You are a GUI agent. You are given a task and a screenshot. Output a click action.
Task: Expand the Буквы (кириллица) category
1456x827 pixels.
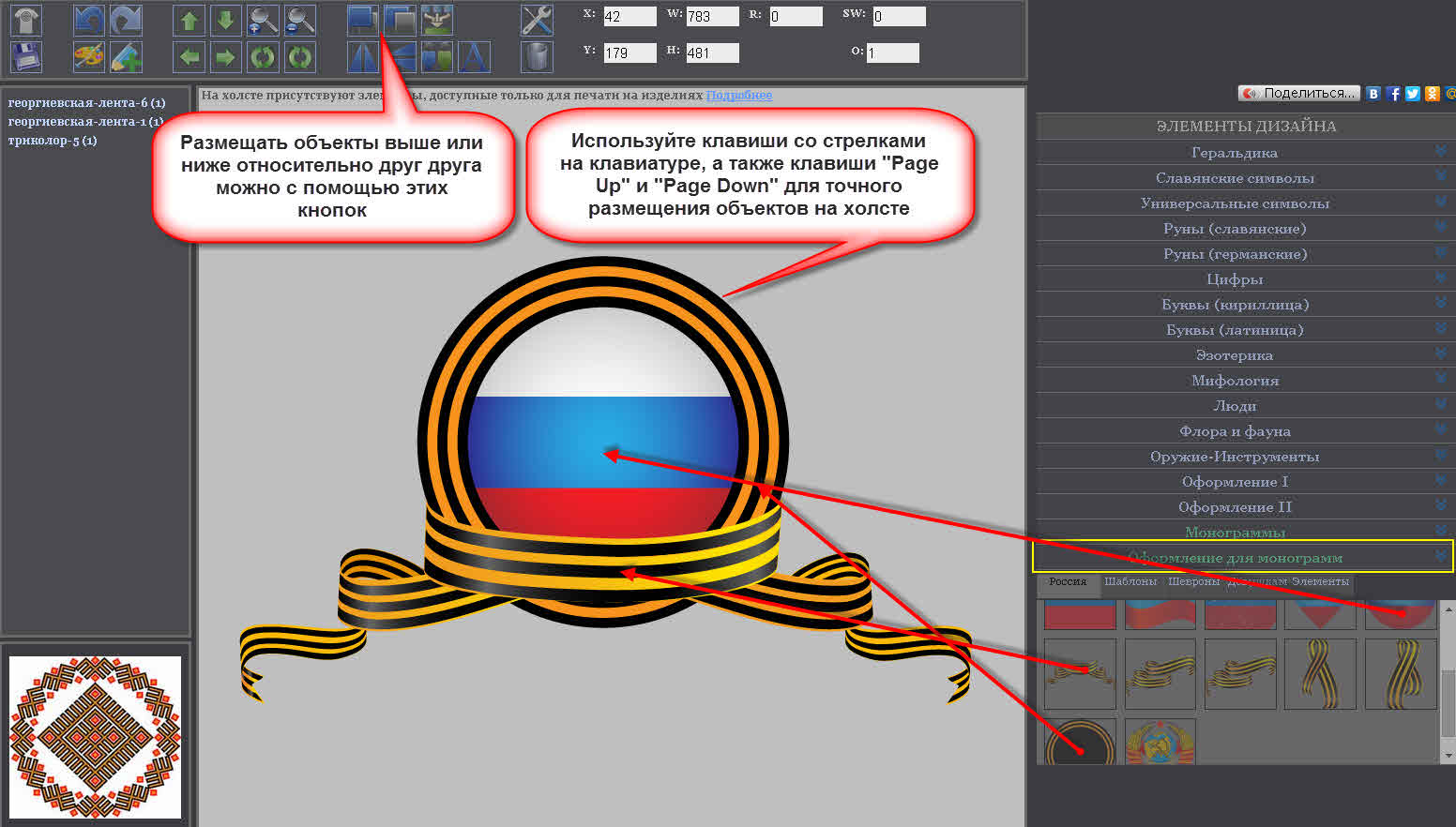[1246, 304]
